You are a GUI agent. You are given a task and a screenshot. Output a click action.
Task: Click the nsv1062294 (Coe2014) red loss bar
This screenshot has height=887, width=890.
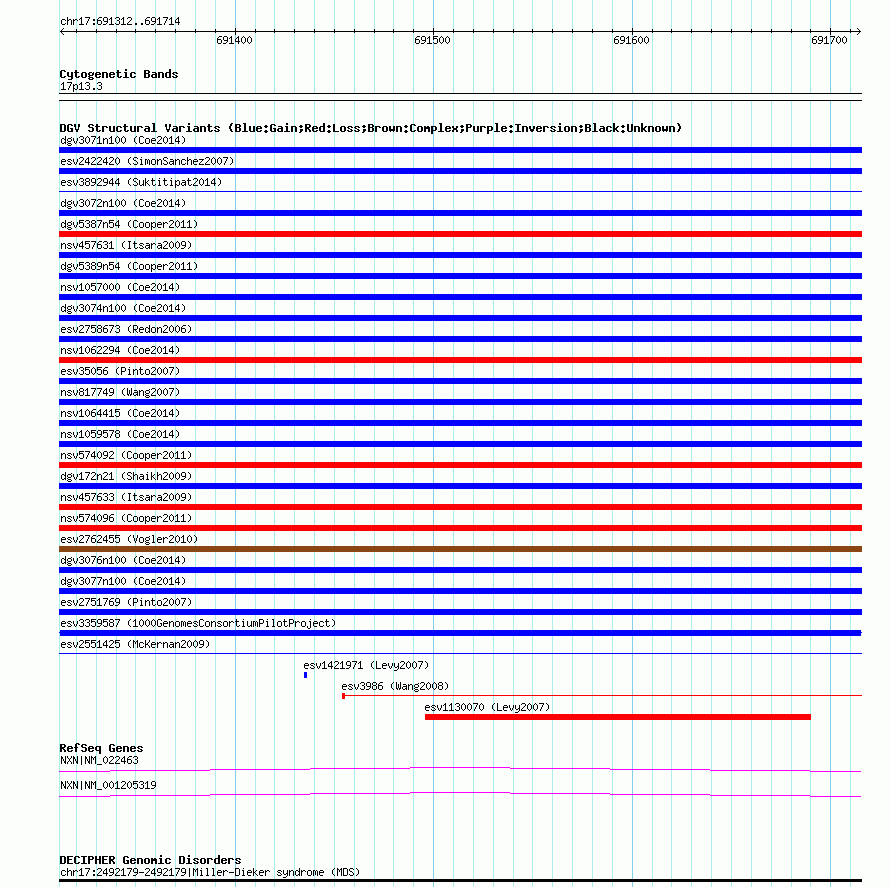pyautogui.click(x=460, y=360)
